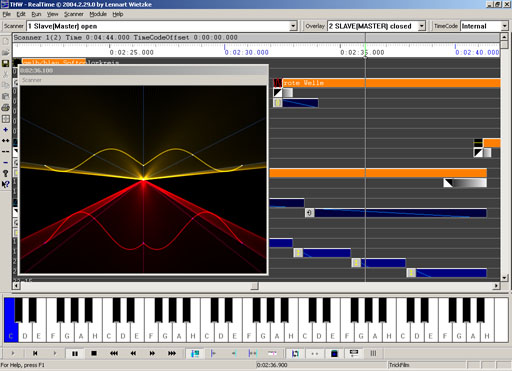Open the Edit menu
This screenshot has width=512, height=371.
click(21, 14)
